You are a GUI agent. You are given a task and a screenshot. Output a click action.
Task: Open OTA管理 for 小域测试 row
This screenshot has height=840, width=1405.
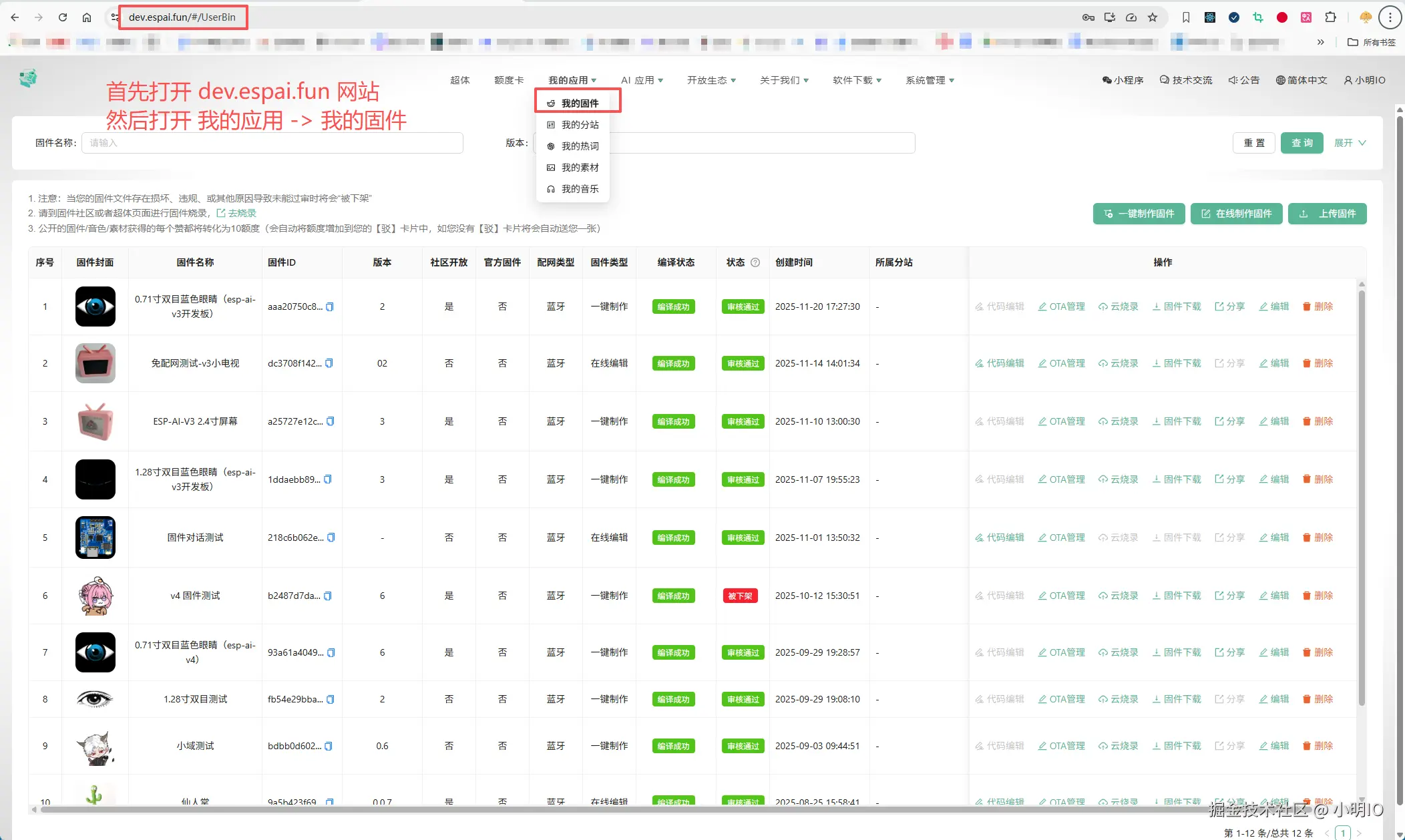point(1061,746)
